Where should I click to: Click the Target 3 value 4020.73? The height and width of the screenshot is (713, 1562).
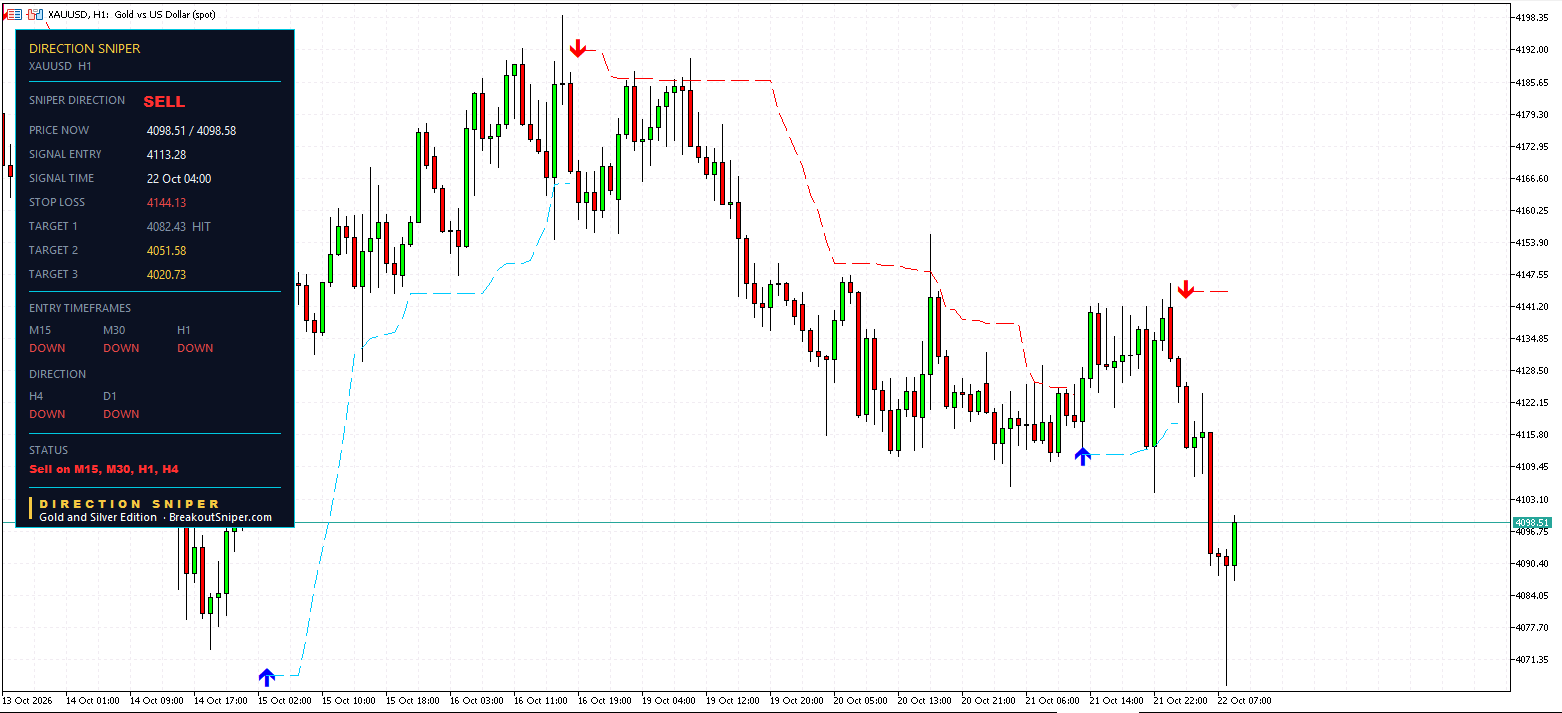pos(166,274)
